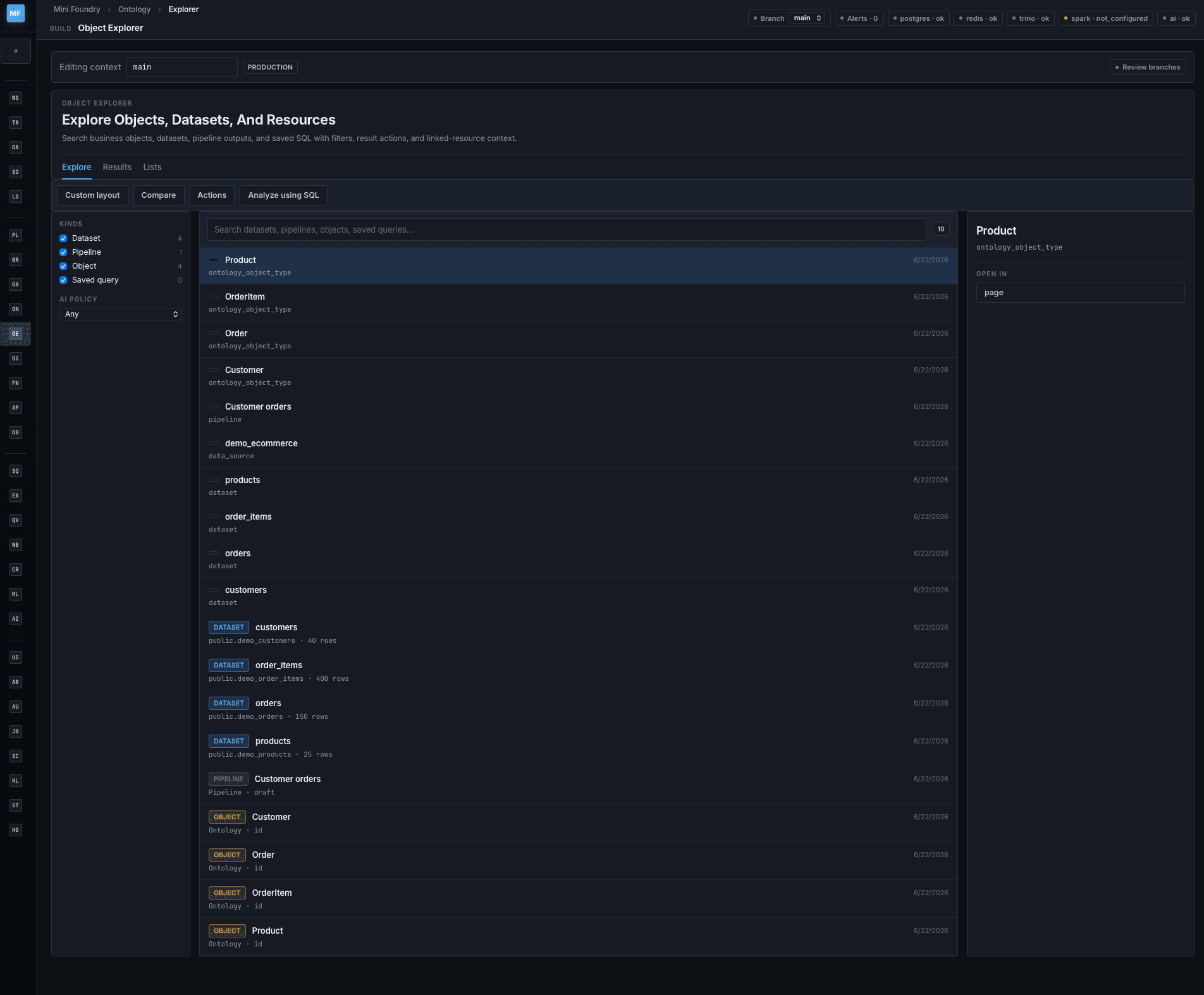Uncheck the Dataset kind checkbox

tap(63, 238)
